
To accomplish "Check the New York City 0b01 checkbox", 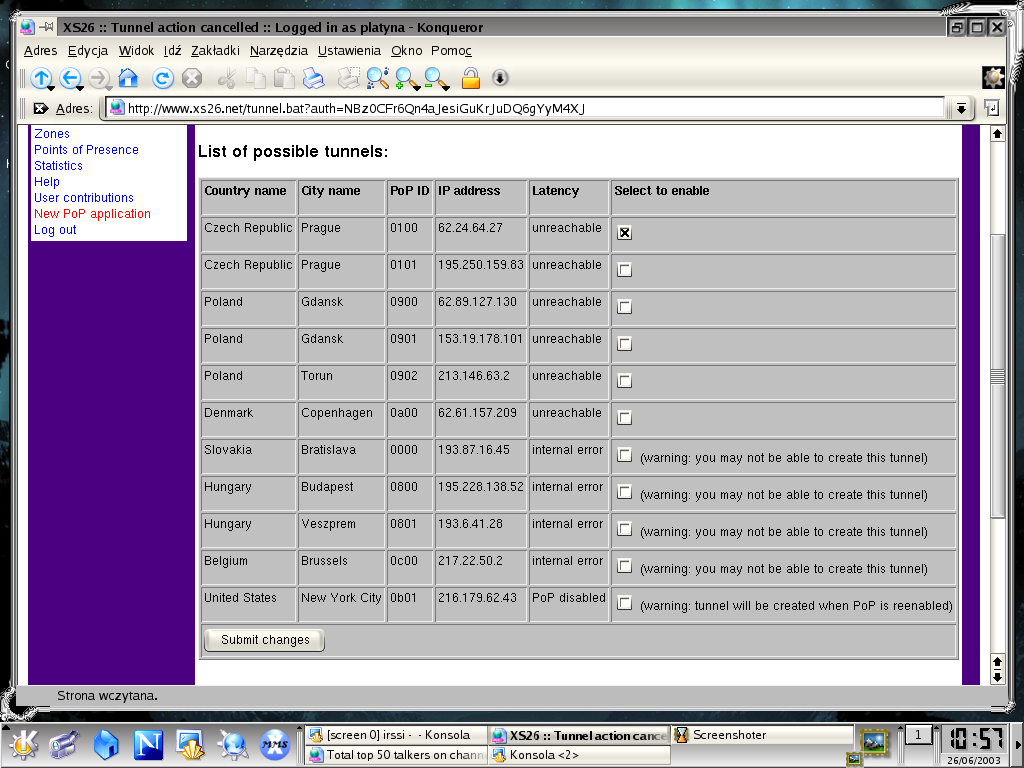I will (624, 603).
